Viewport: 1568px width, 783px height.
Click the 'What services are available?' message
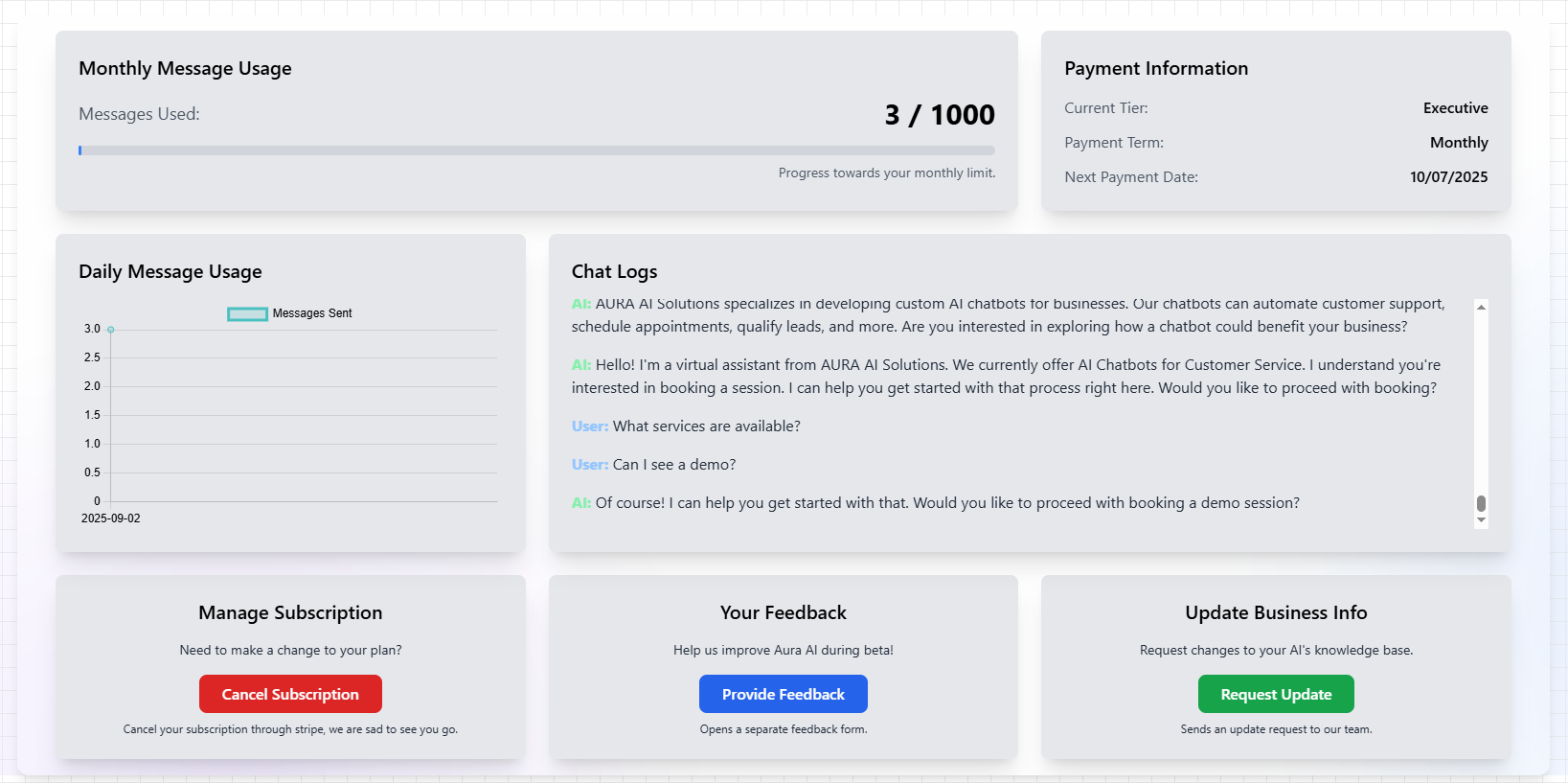click(x=706, y=426)
